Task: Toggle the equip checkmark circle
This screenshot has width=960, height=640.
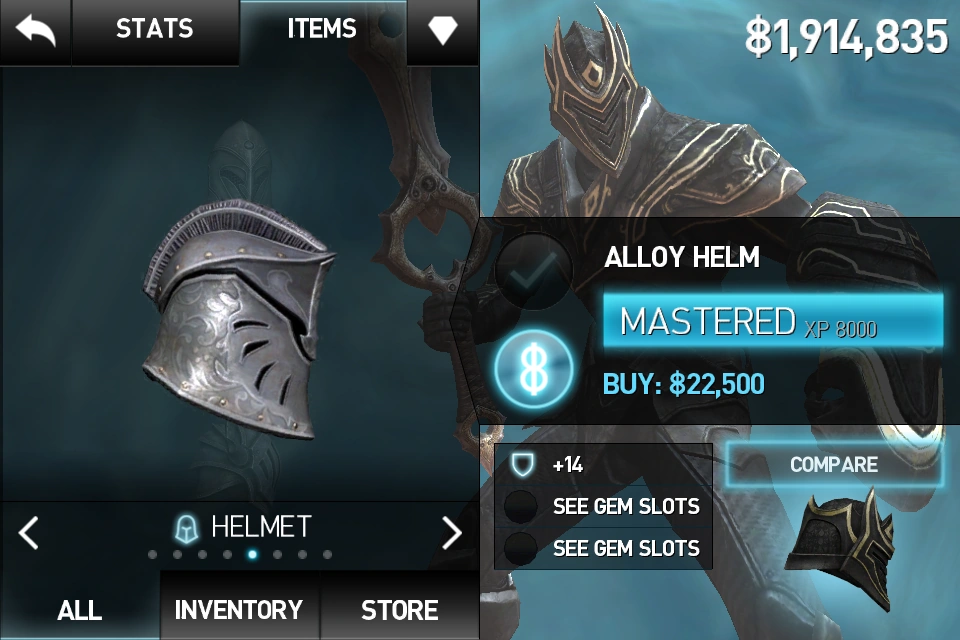Action: [533, 270]
